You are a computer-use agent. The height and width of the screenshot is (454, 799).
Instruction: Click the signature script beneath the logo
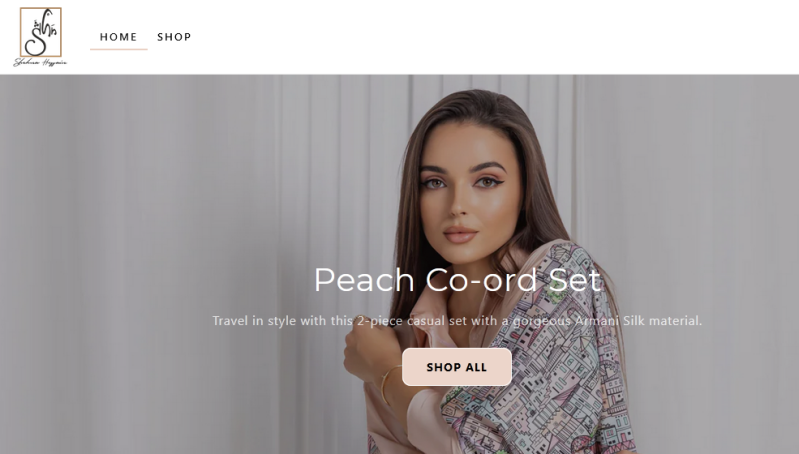click(40, 63)
